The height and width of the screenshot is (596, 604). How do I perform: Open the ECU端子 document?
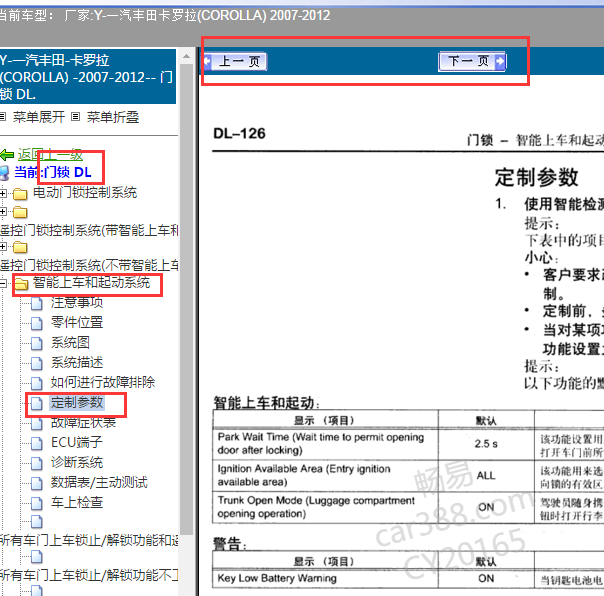click(x=77, y=442)
